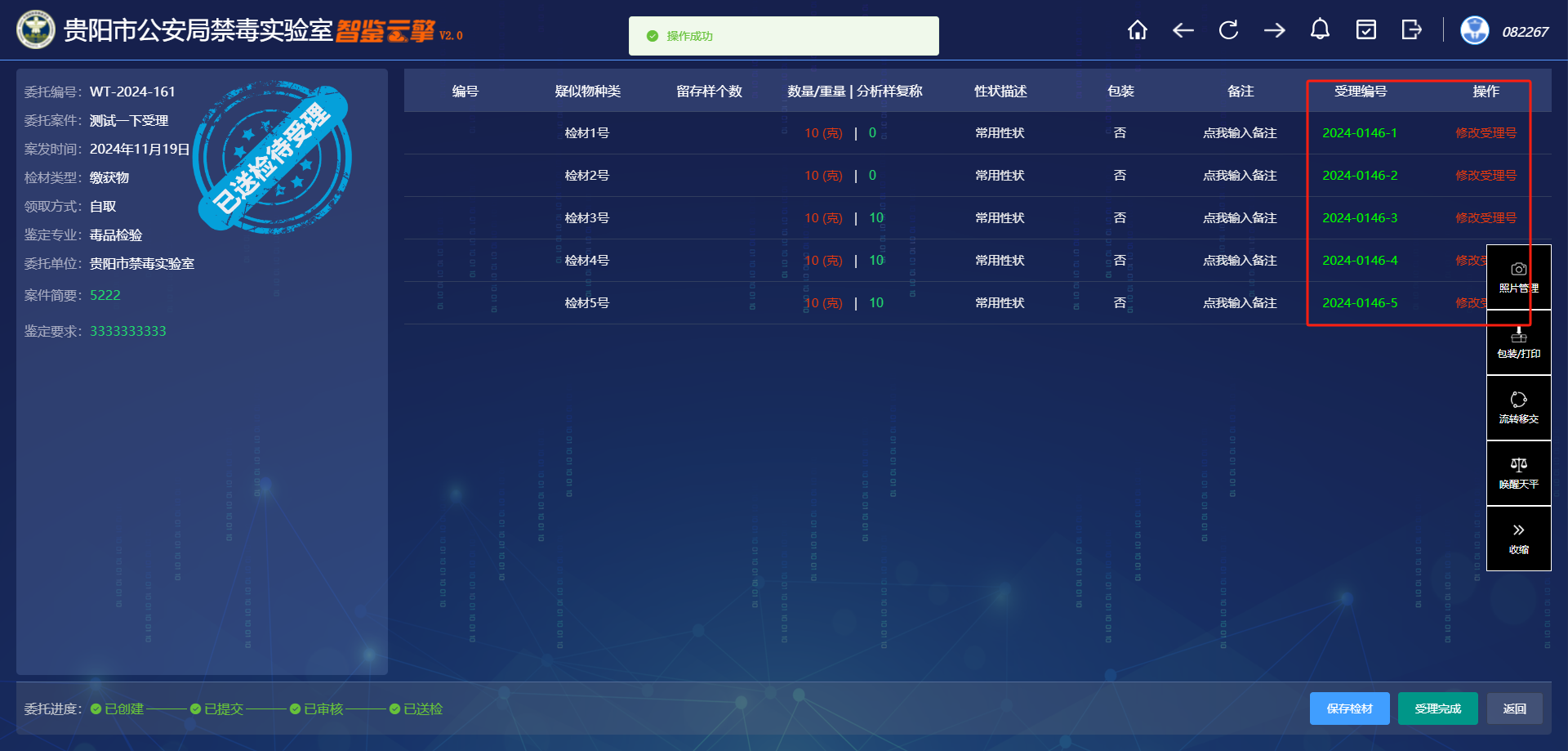Open 照片管理 photo management panel
This screenshot has height=751, width=1568.
pyautogui.click(x=1518, y=277)
